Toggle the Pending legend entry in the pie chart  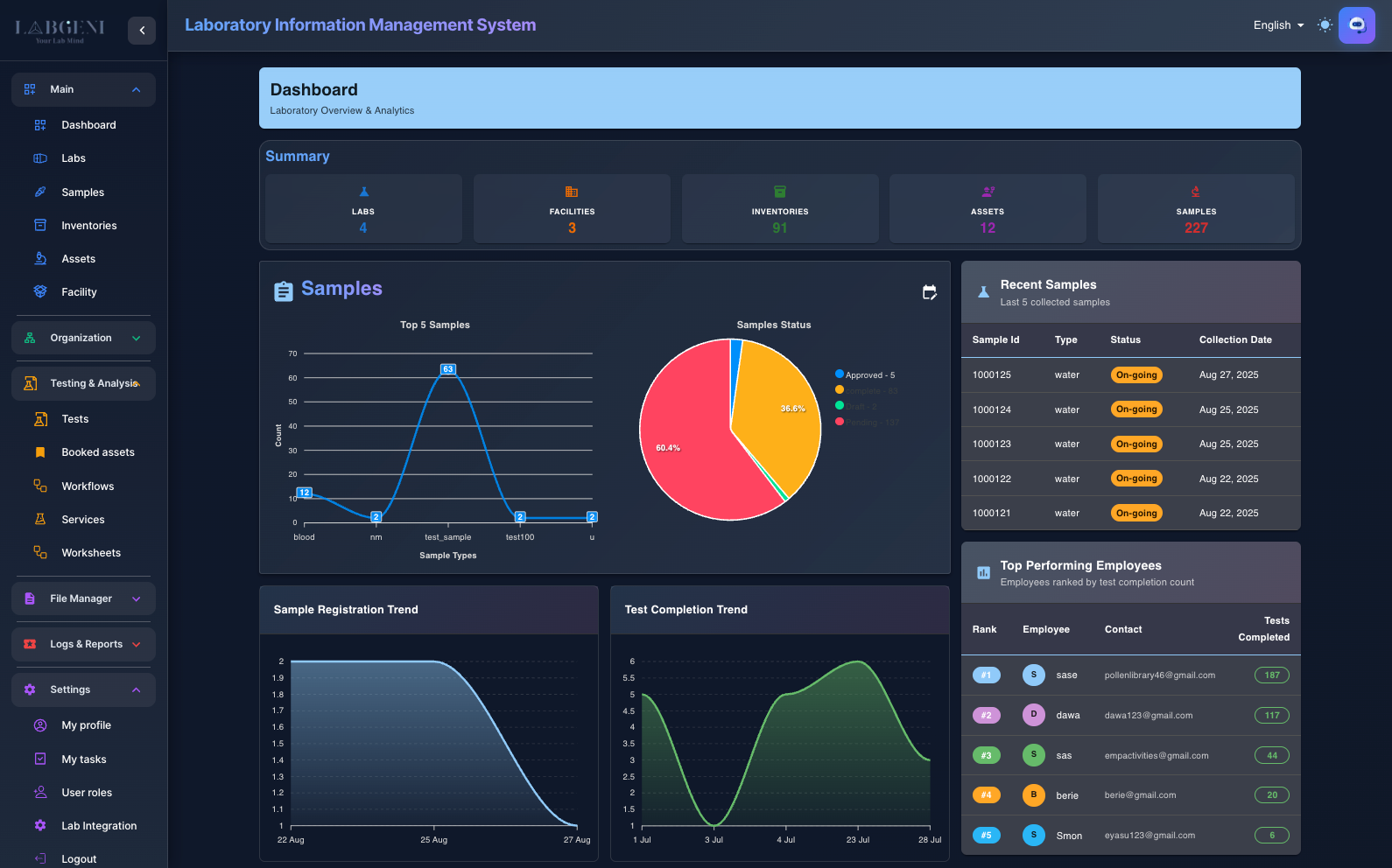point(867,422)
